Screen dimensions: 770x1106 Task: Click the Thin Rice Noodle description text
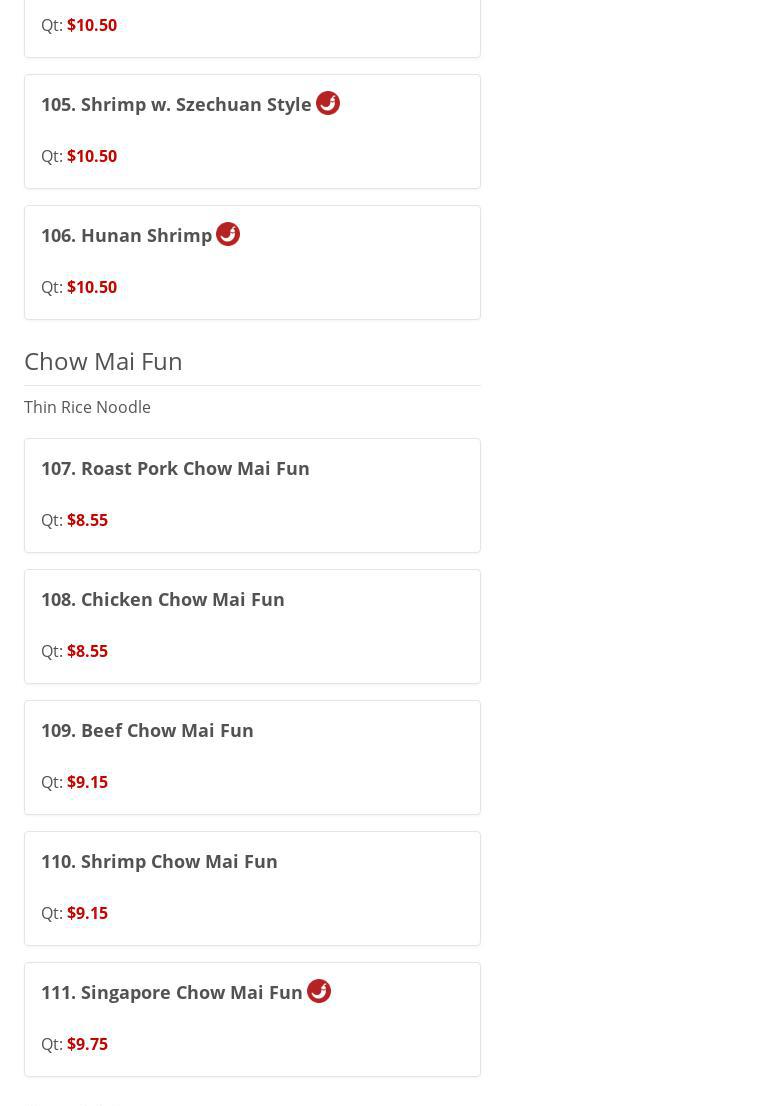[x=87, y=407]
